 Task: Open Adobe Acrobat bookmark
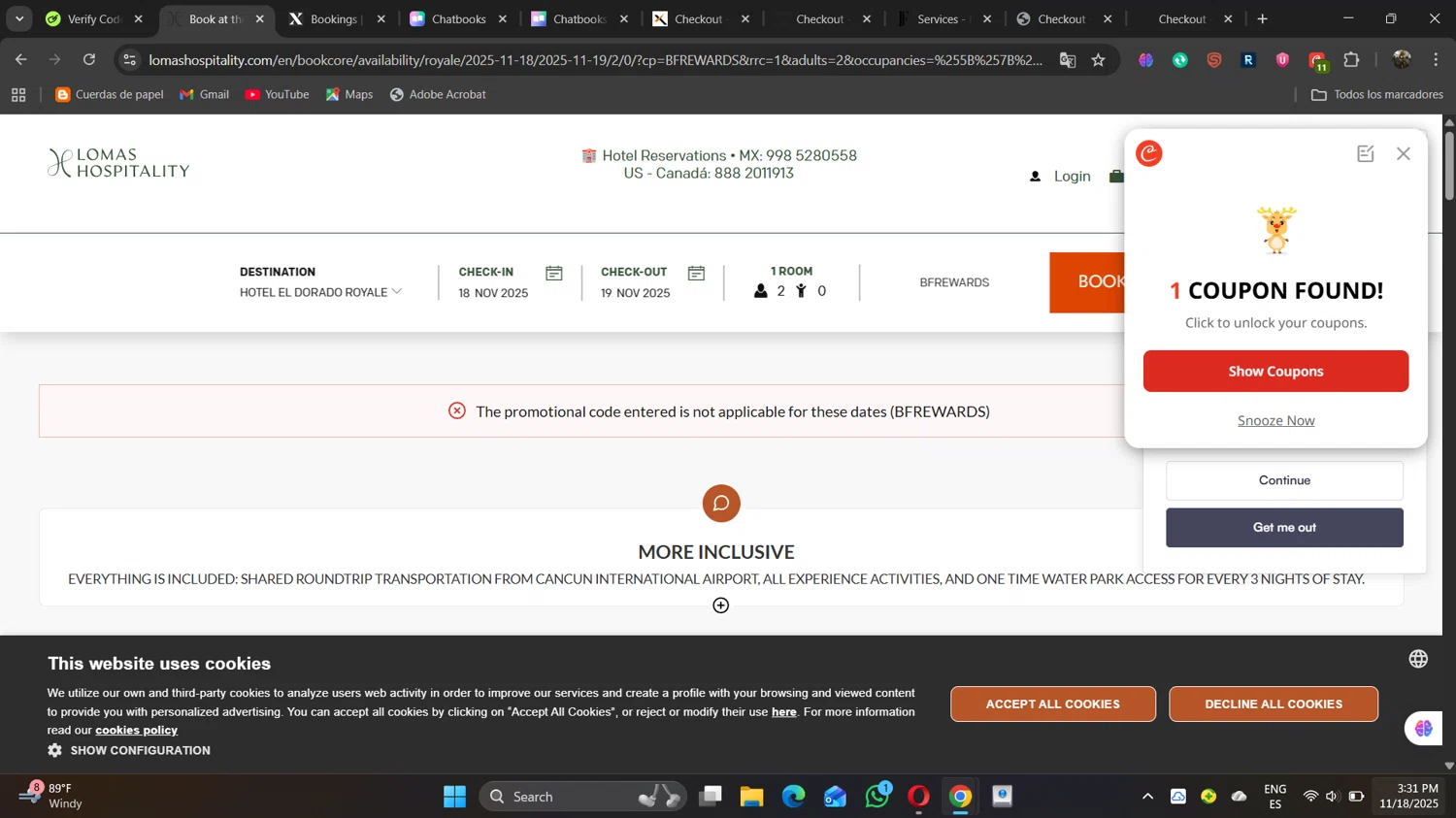point(438,95)
